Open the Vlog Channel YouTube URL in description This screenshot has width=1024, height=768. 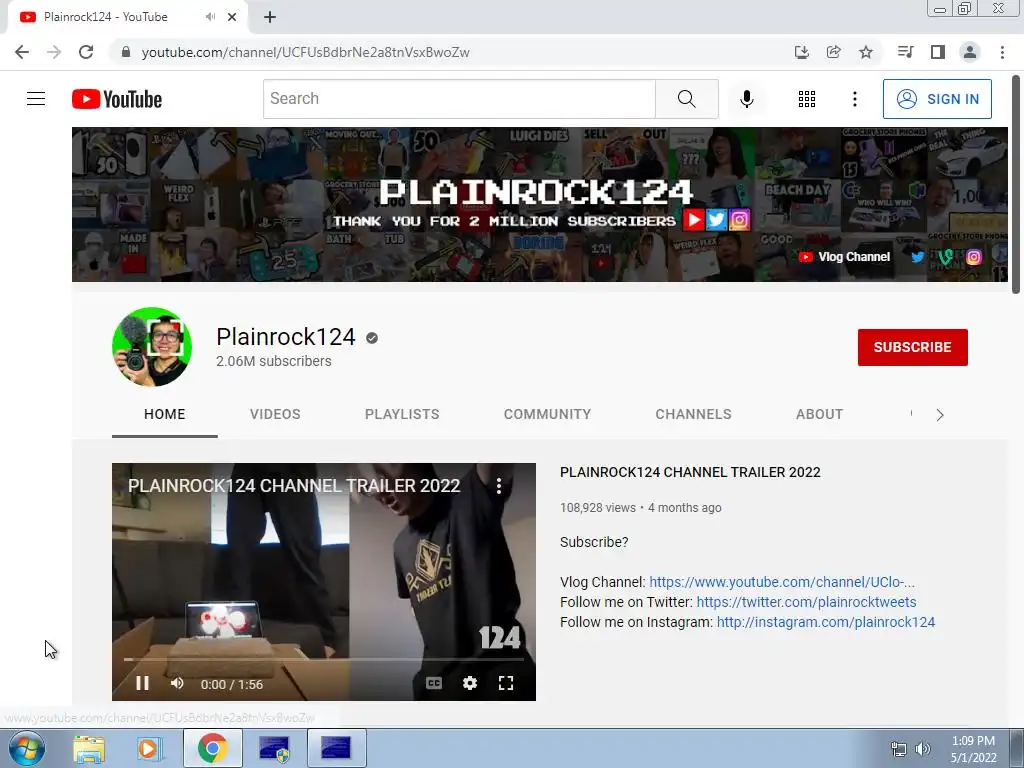click(x=782, y=582)
